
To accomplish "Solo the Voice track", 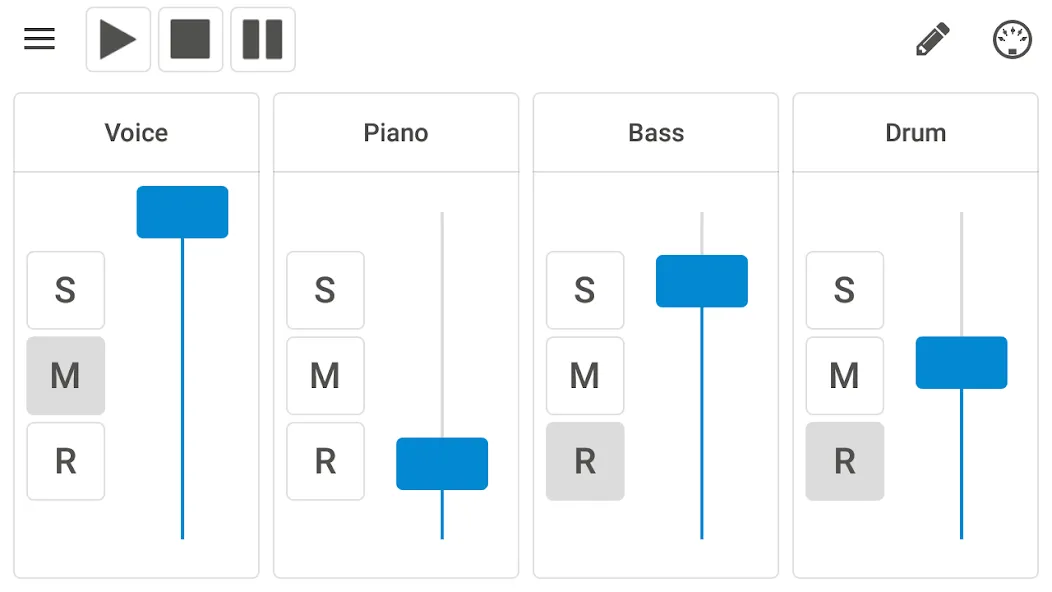I will pos(66,290).
